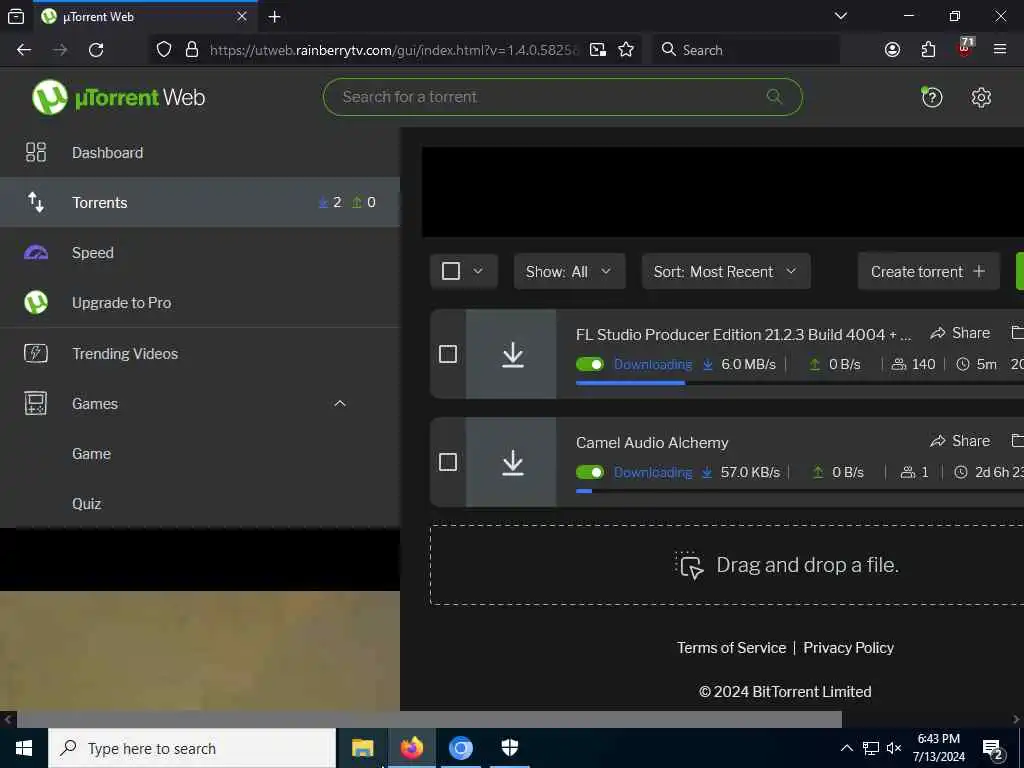This screenshot has width=1024, height=768.
Task: Open the Privacy Policy link
Action: pyautogui.click(x=848, y=648)
